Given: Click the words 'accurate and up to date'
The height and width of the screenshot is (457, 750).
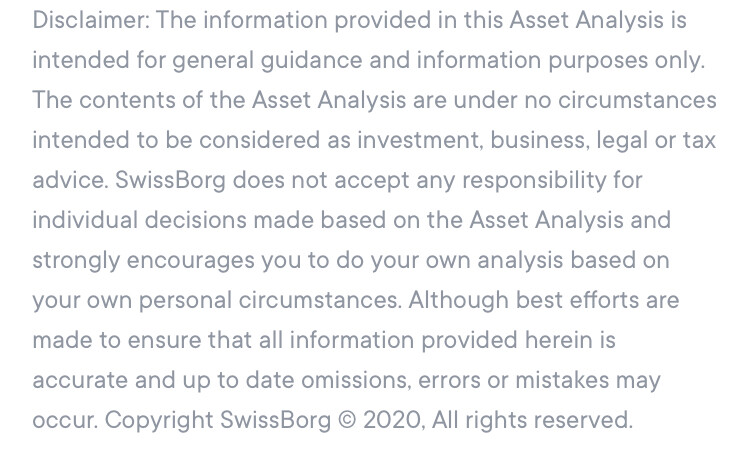Looking at the screenshot, I should tap(163, 381).
